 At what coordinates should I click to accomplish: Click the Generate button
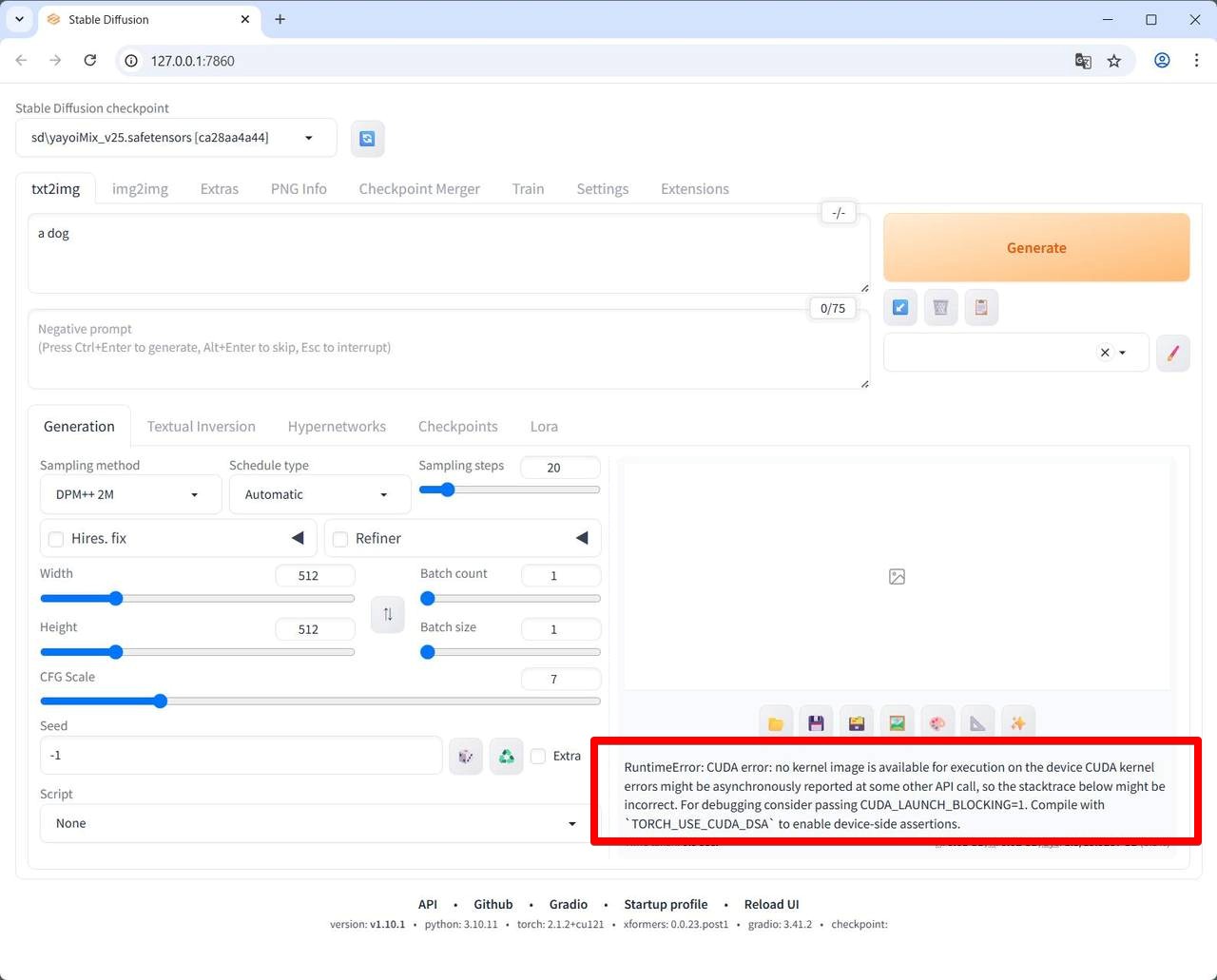[x=1036, y=247]
